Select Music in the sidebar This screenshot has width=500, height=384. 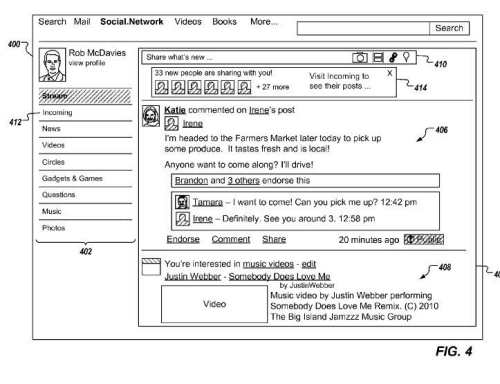tap(85, 211)
